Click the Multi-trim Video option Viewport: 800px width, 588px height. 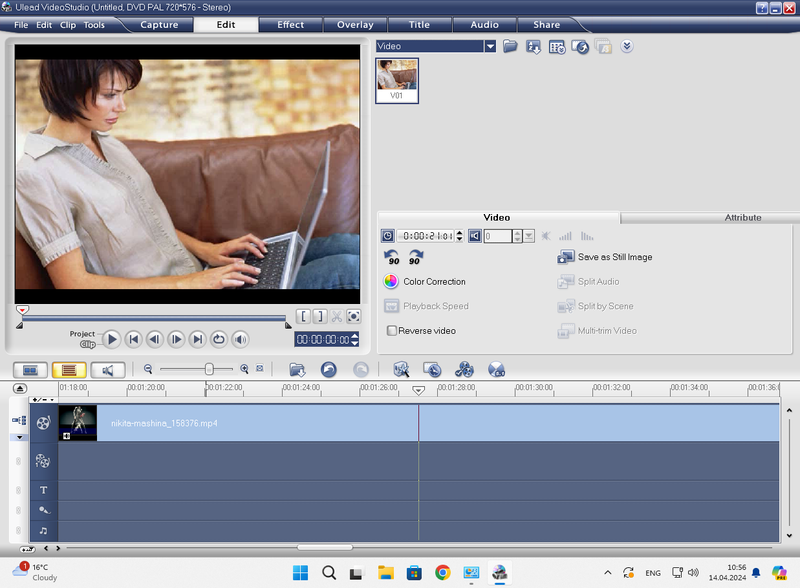(x=597, y=331)
